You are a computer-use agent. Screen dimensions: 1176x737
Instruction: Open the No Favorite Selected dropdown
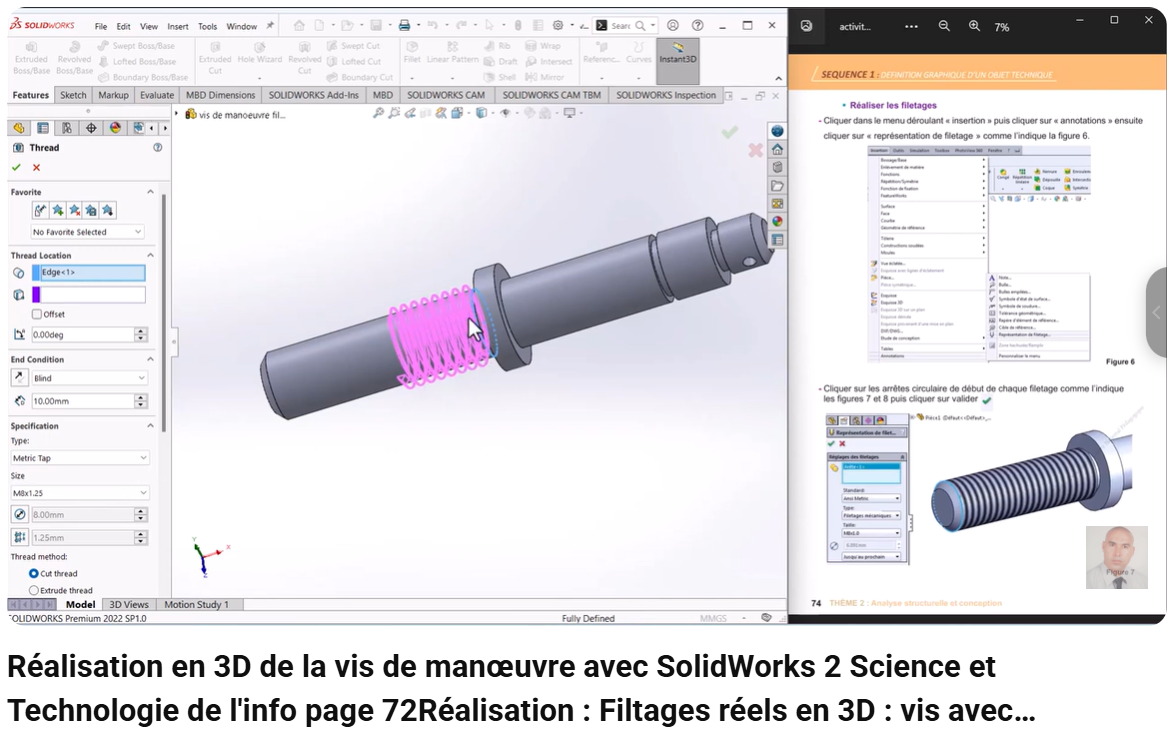(x=87, y=232)
